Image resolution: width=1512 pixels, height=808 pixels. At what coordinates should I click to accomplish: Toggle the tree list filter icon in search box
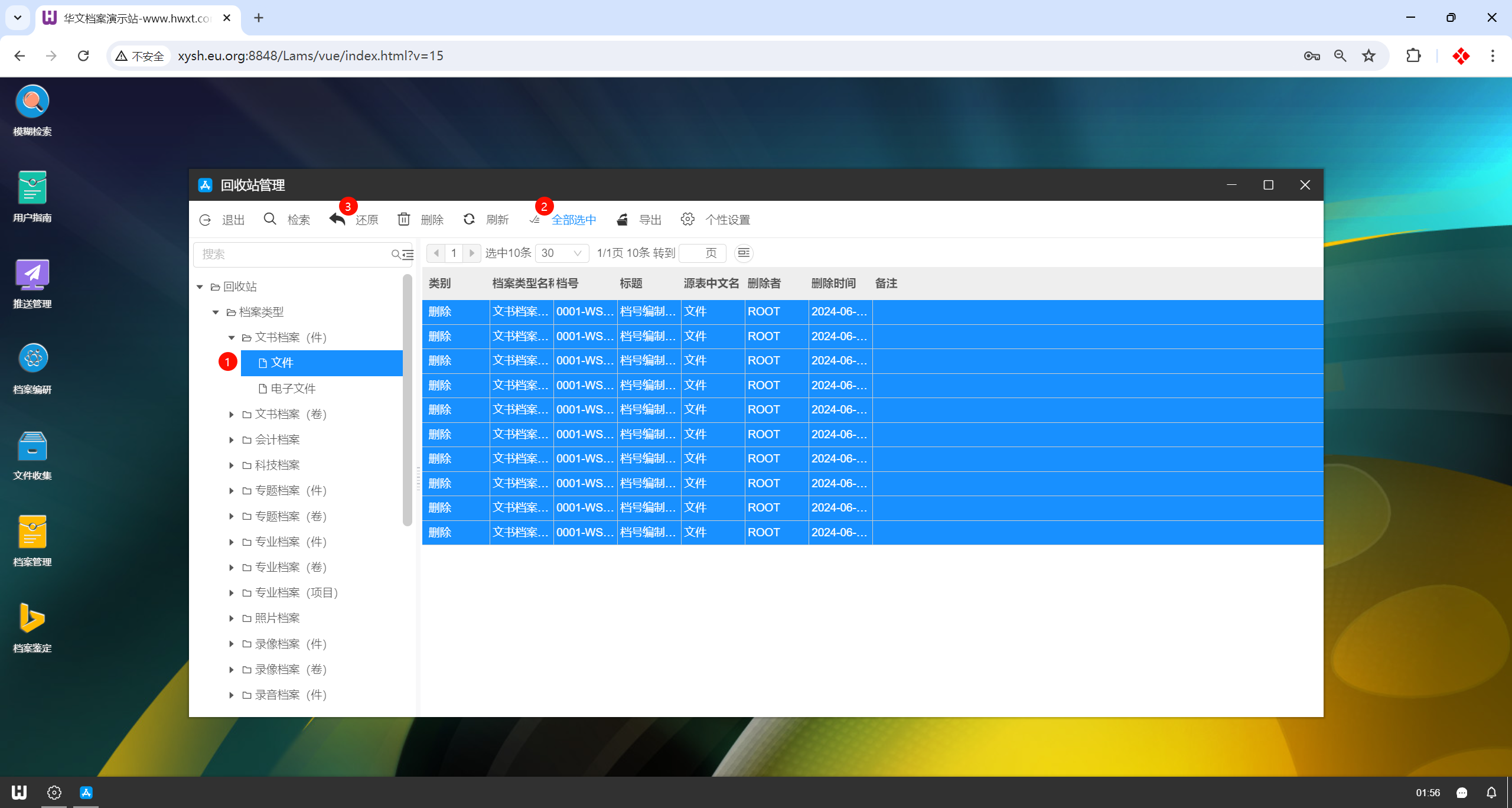coord(408,255)
